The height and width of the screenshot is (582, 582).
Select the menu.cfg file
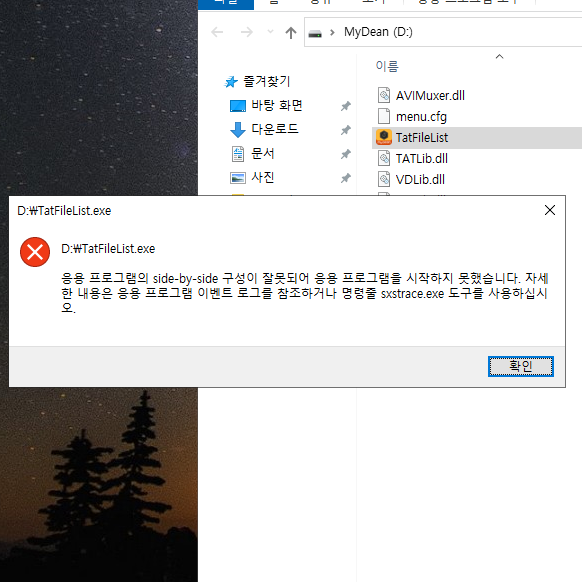point(421,117)
